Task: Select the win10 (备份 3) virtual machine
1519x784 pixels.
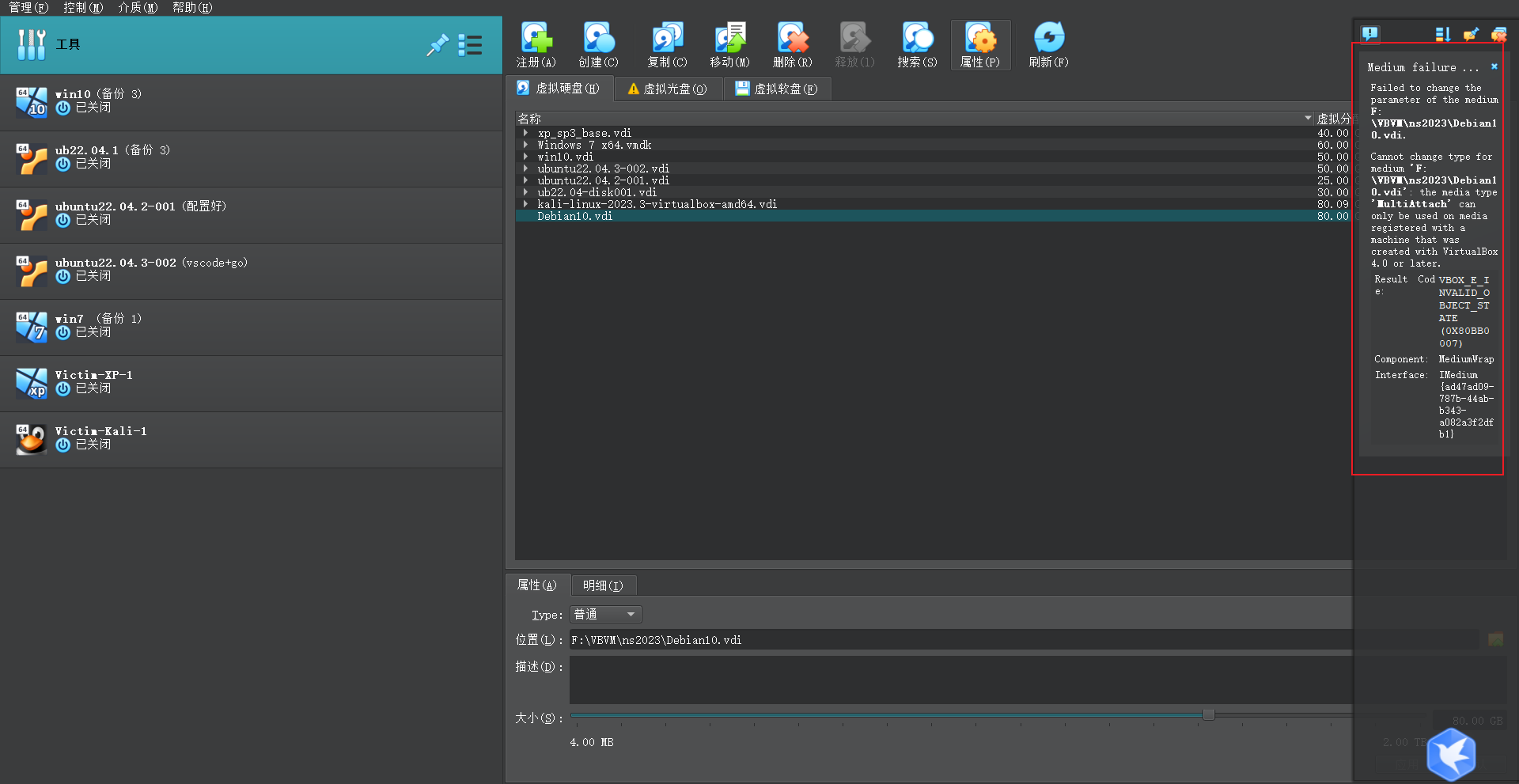Action: (x=251, y=103)
